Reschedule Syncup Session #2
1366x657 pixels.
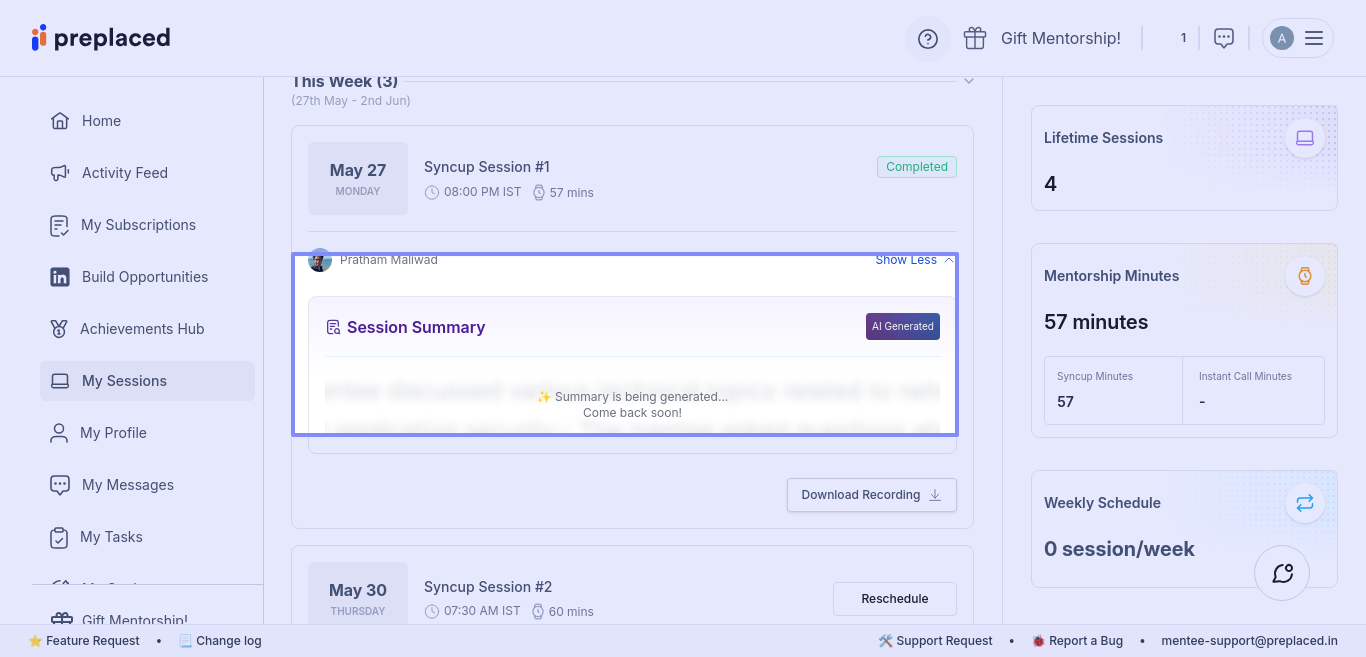tap(894, 599)
